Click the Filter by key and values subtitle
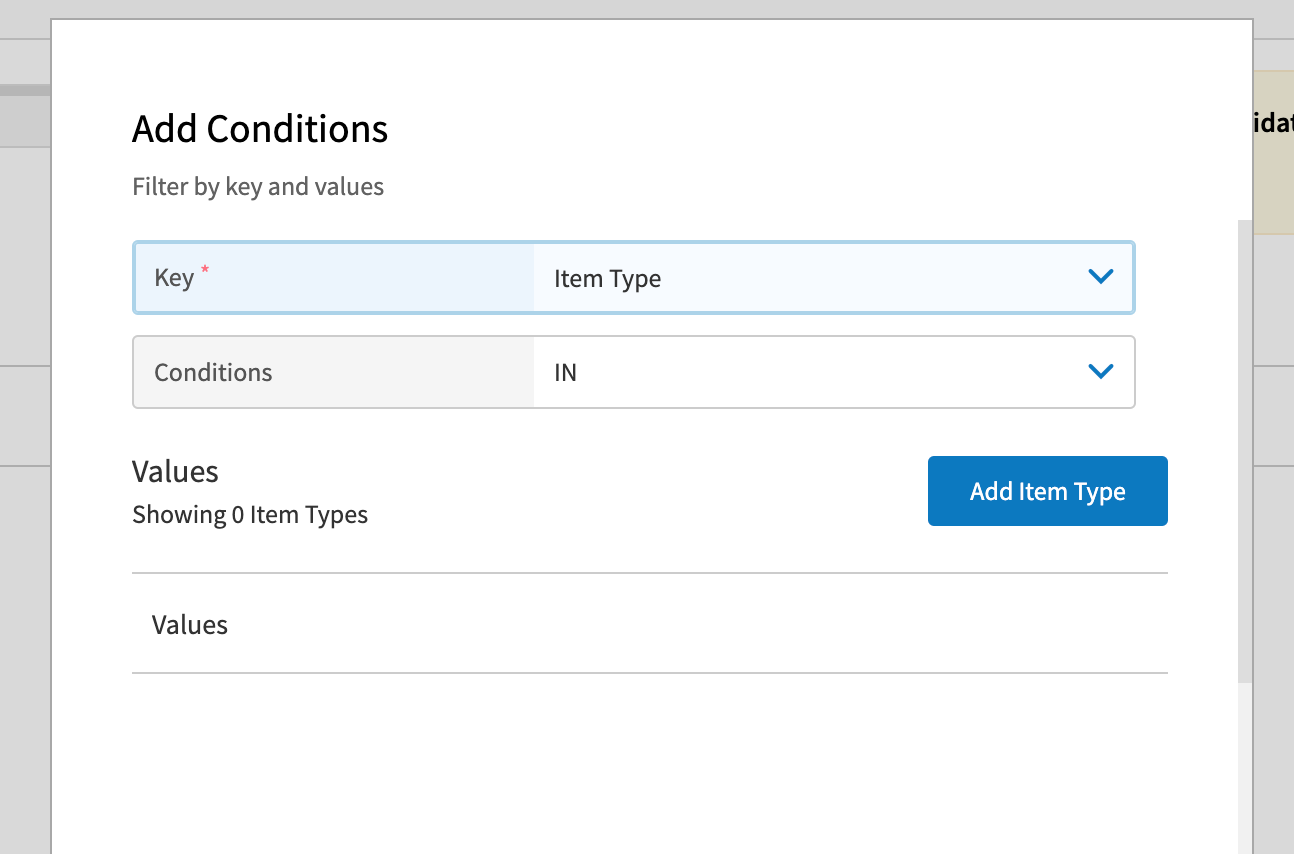 (x=258, y=186)
